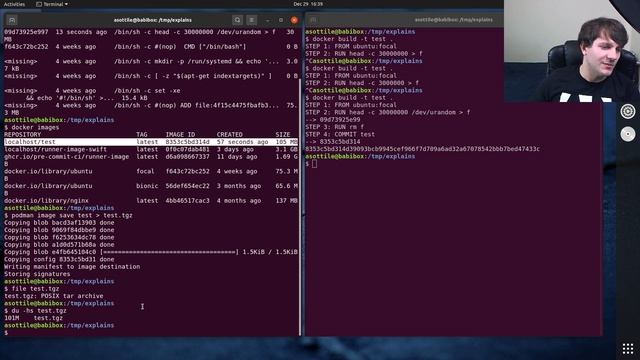This screenshot has width=640, height=360.
Task: Click 'STEP 3: RUN rm f' in right terminal
Action: (334, 127)
